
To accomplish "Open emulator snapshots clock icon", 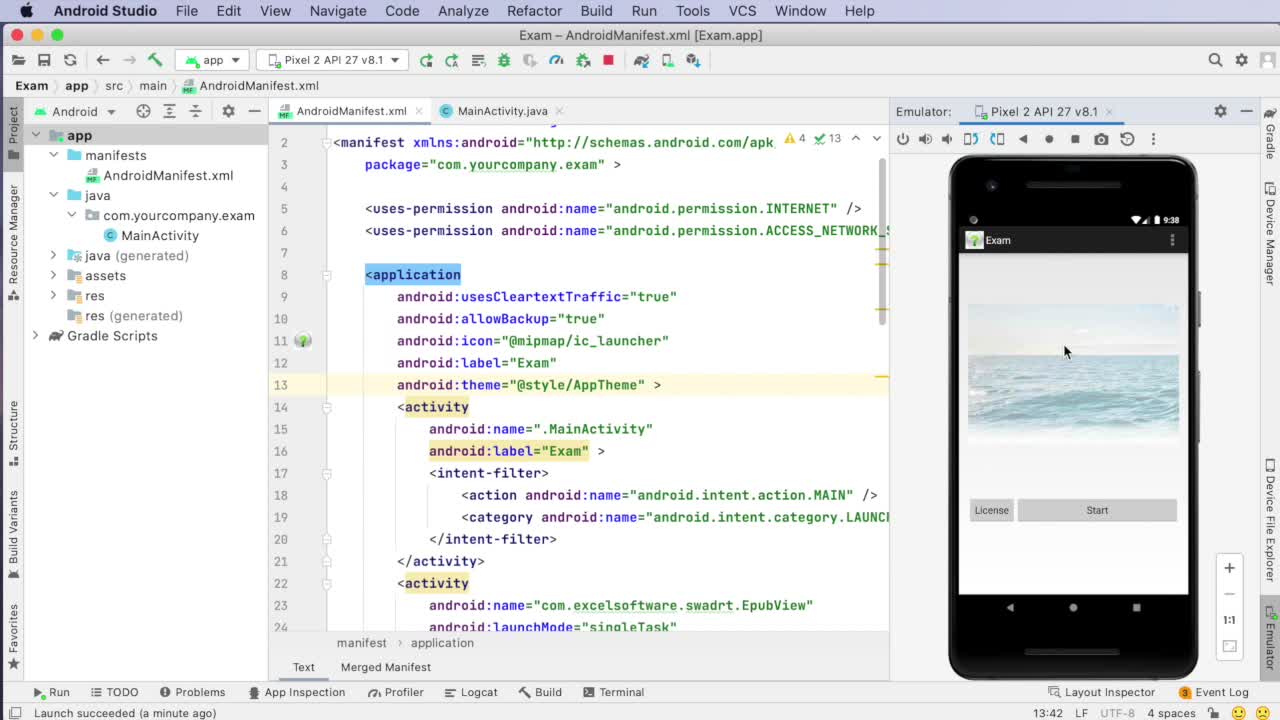I will [x=1127, y=139].
